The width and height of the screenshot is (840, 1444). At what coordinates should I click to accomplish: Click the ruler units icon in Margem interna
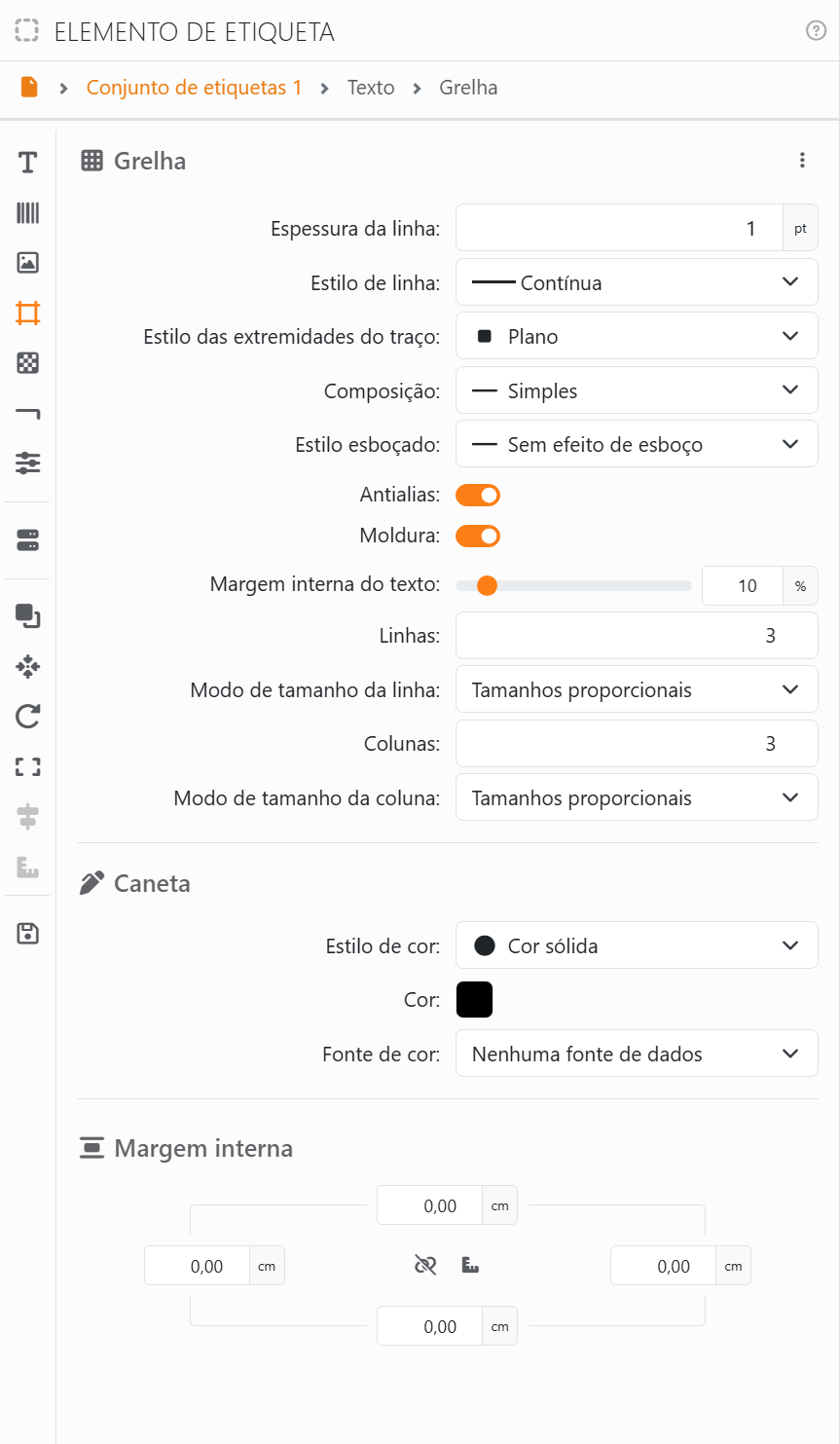coord(470,1266)
